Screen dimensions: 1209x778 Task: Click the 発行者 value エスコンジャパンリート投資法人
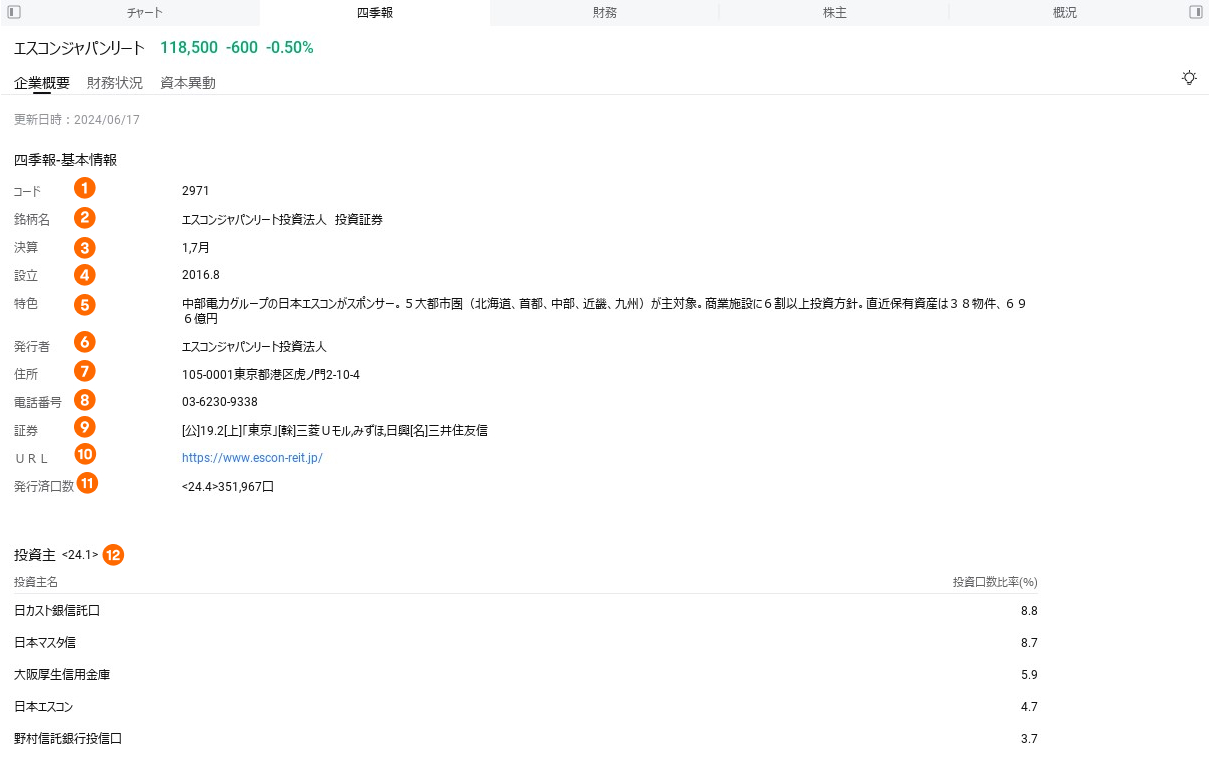pyautogui.click(x=254, y=347)
